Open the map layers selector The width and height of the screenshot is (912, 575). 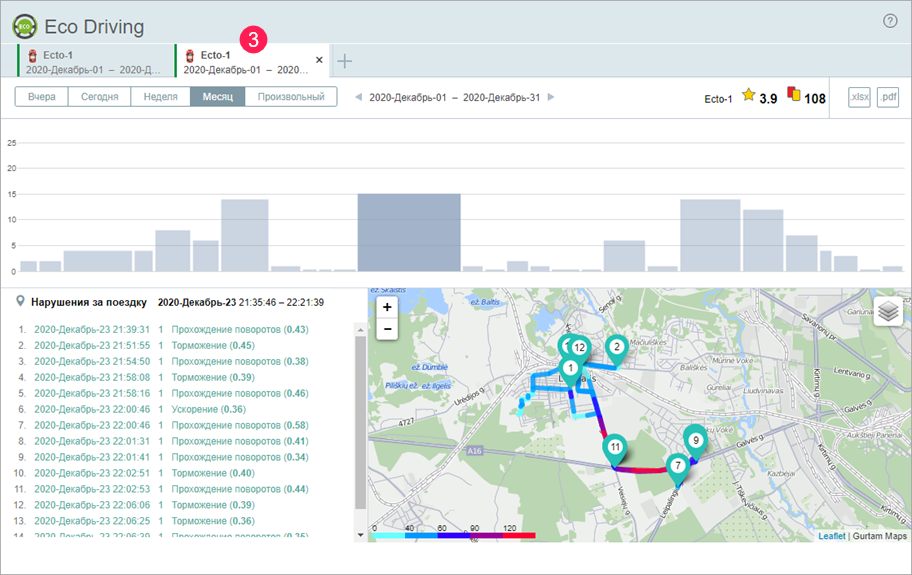(888, 311)
